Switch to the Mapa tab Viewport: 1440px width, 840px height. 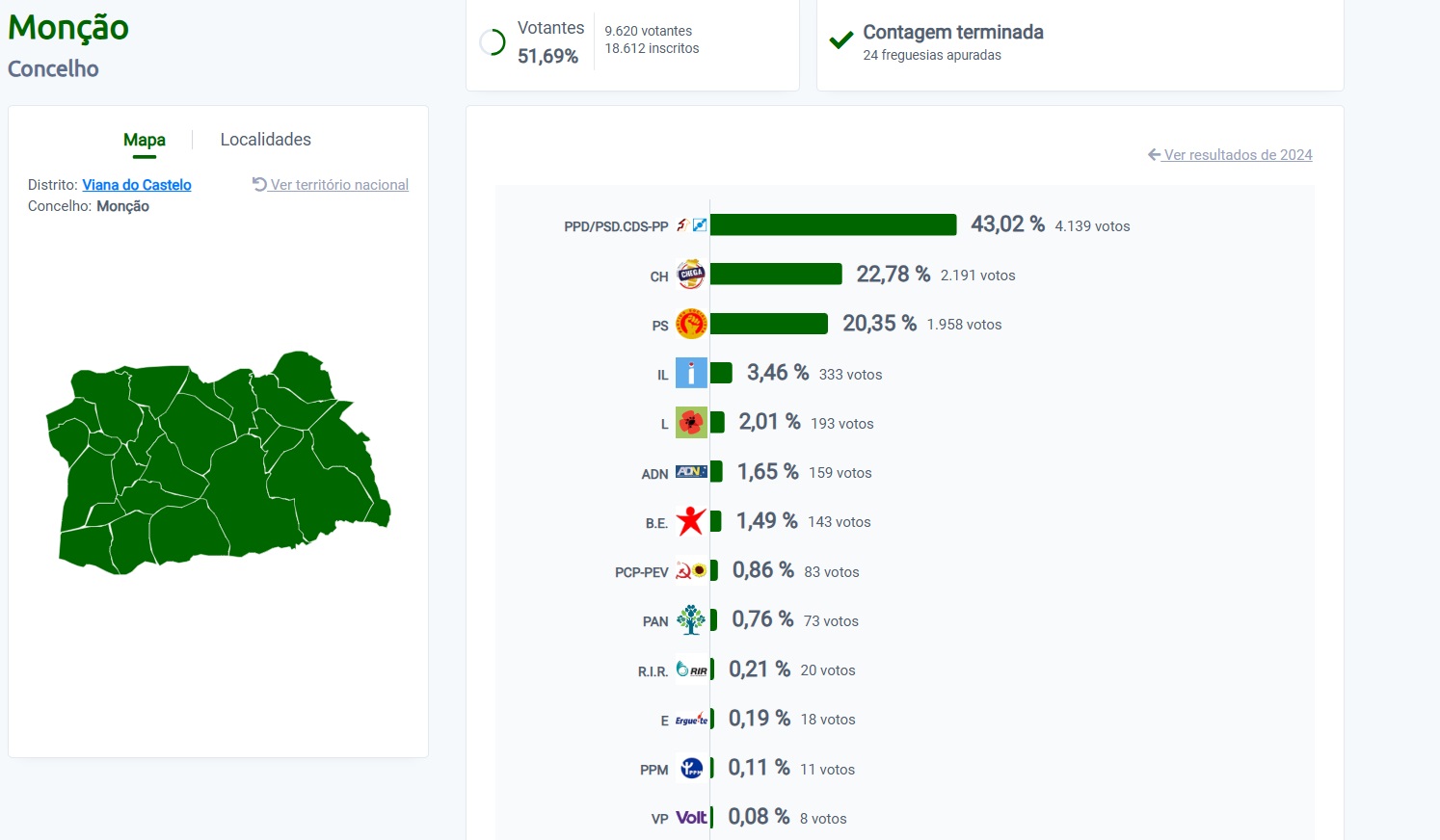(x=145, y=140)
